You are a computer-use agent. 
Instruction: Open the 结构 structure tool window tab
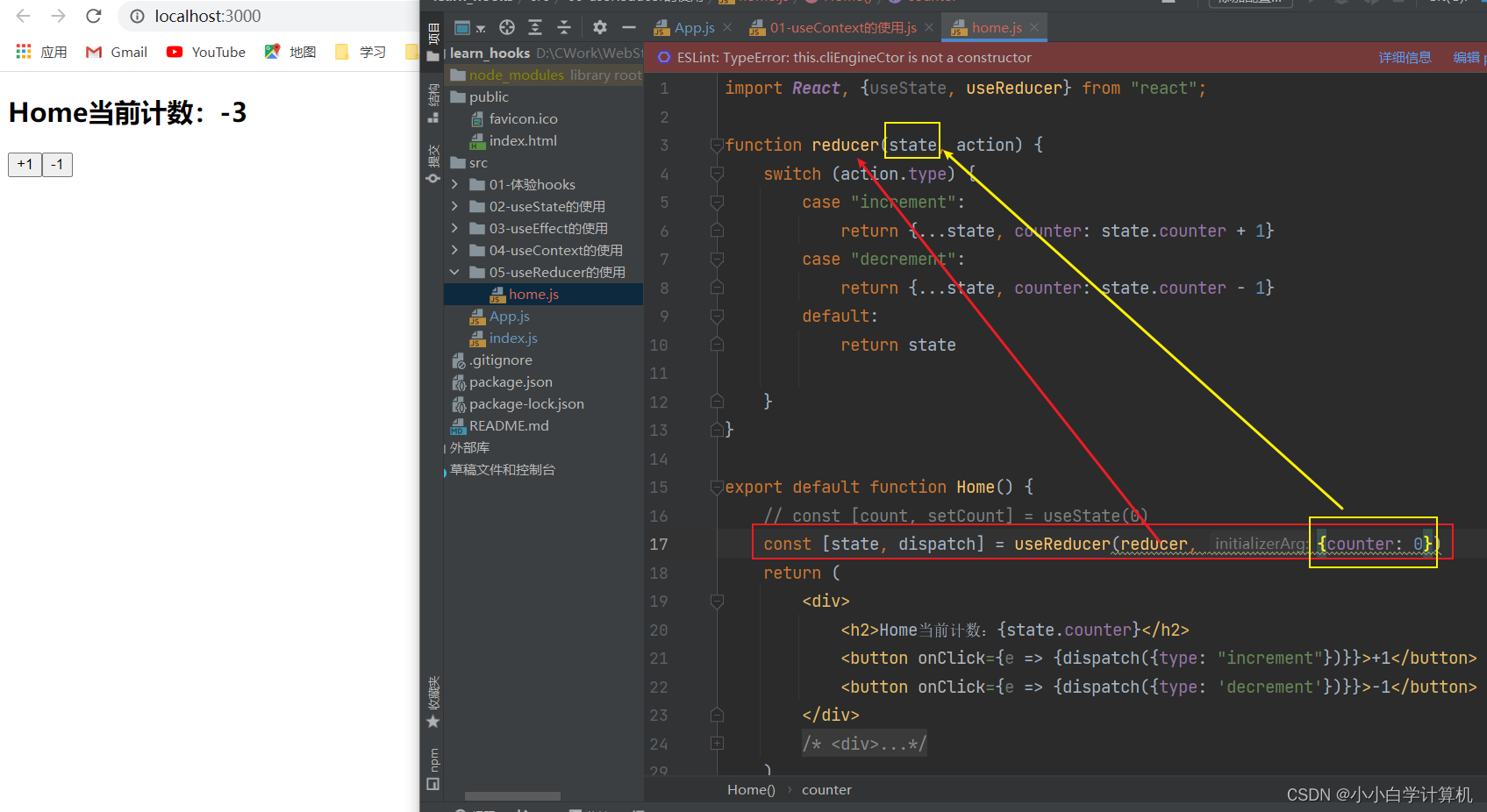coord(433,103)
